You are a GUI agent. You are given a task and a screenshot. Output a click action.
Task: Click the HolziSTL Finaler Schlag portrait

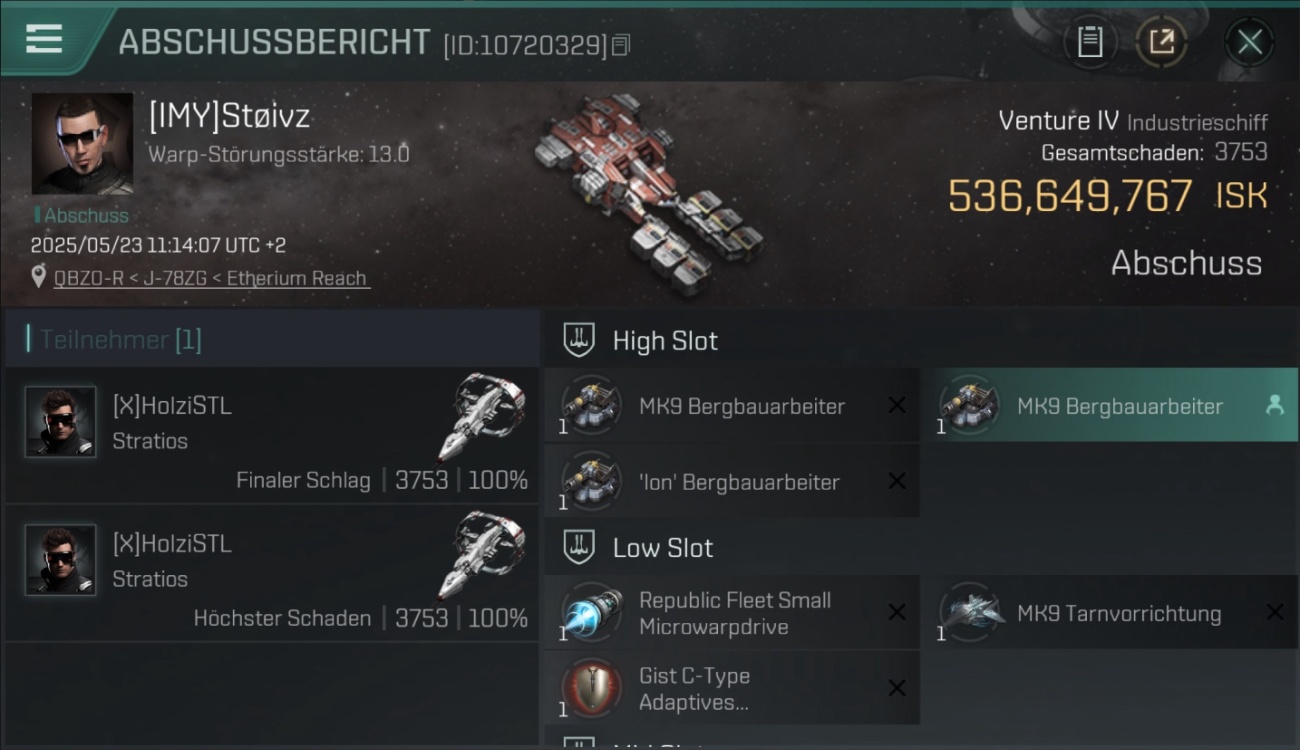point(60,422)
